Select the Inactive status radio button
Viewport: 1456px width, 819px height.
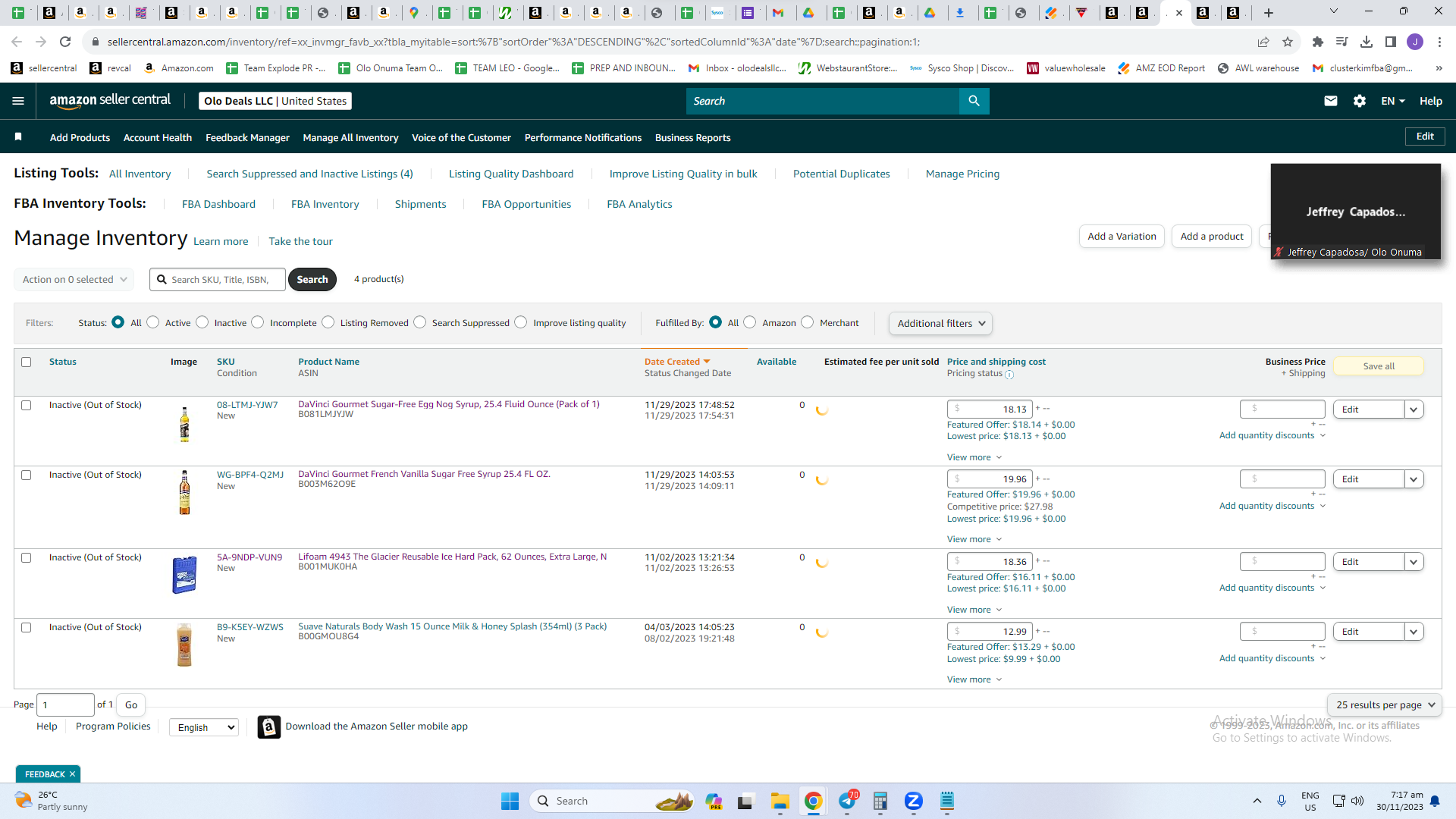pos(202,322)
